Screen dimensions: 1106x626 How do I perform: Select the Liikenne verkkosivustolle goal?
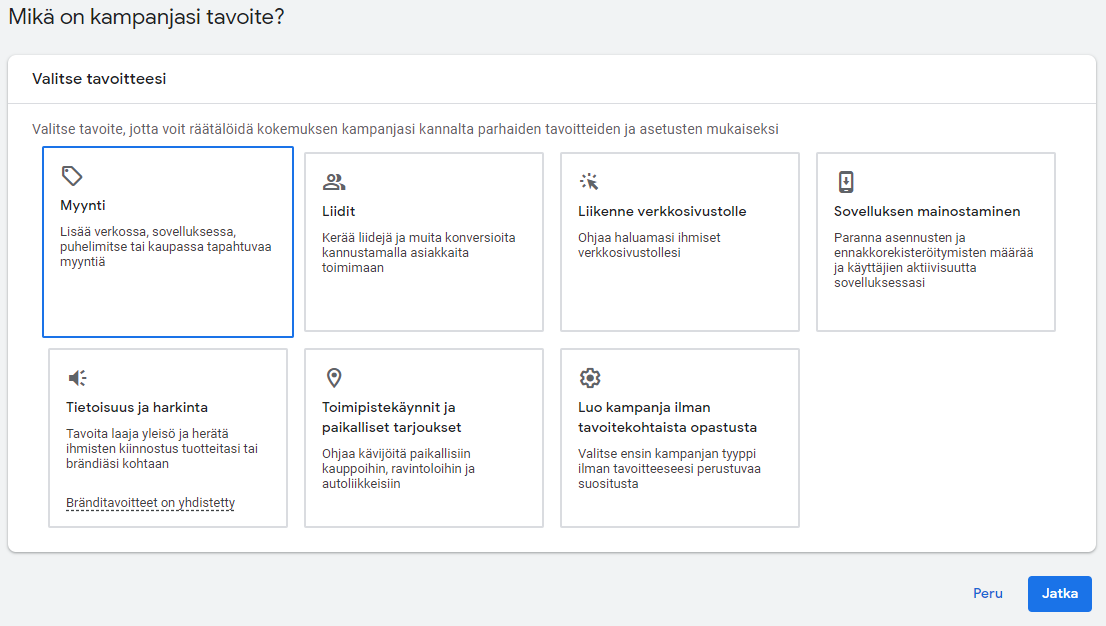(680, 240)
